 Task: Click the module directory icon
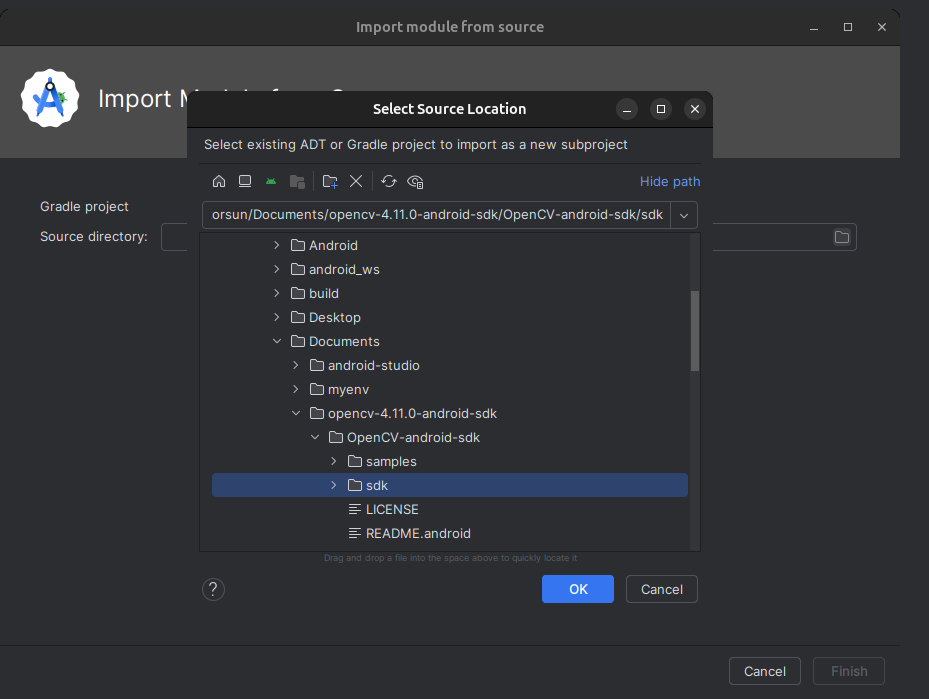pos(297,181)
